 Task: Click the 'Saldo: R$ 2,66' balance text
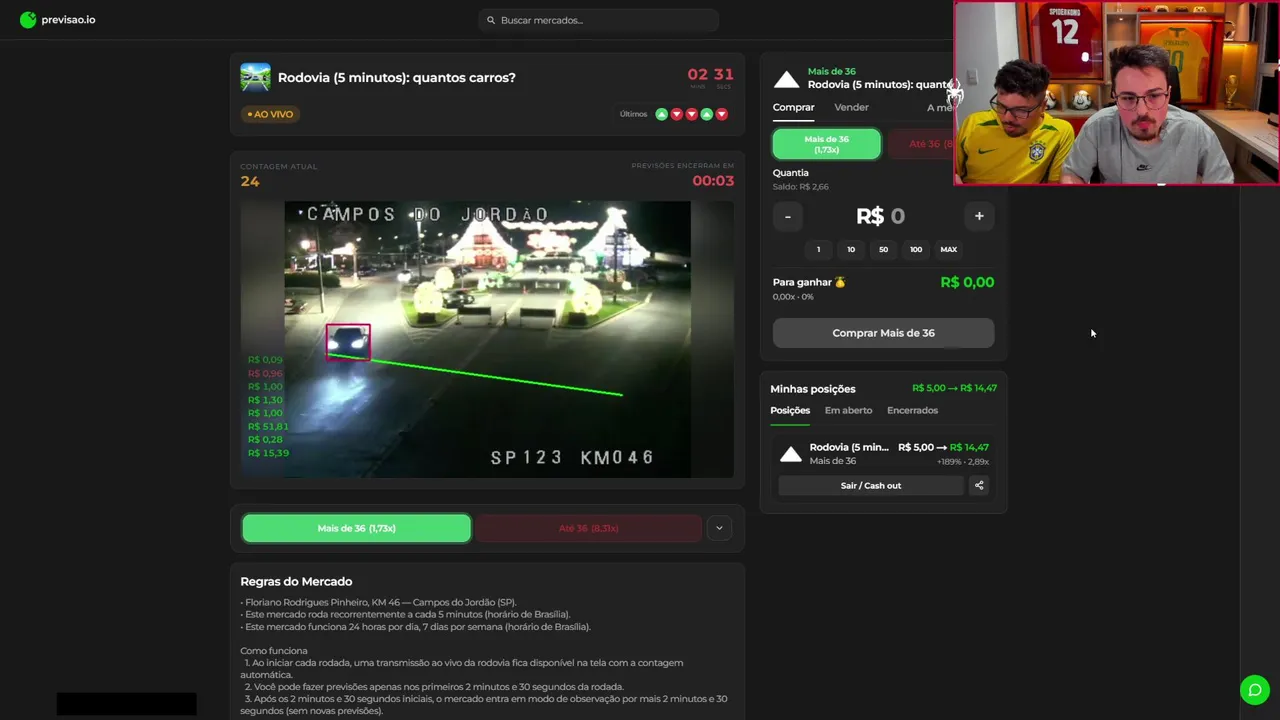click(800, 187)
